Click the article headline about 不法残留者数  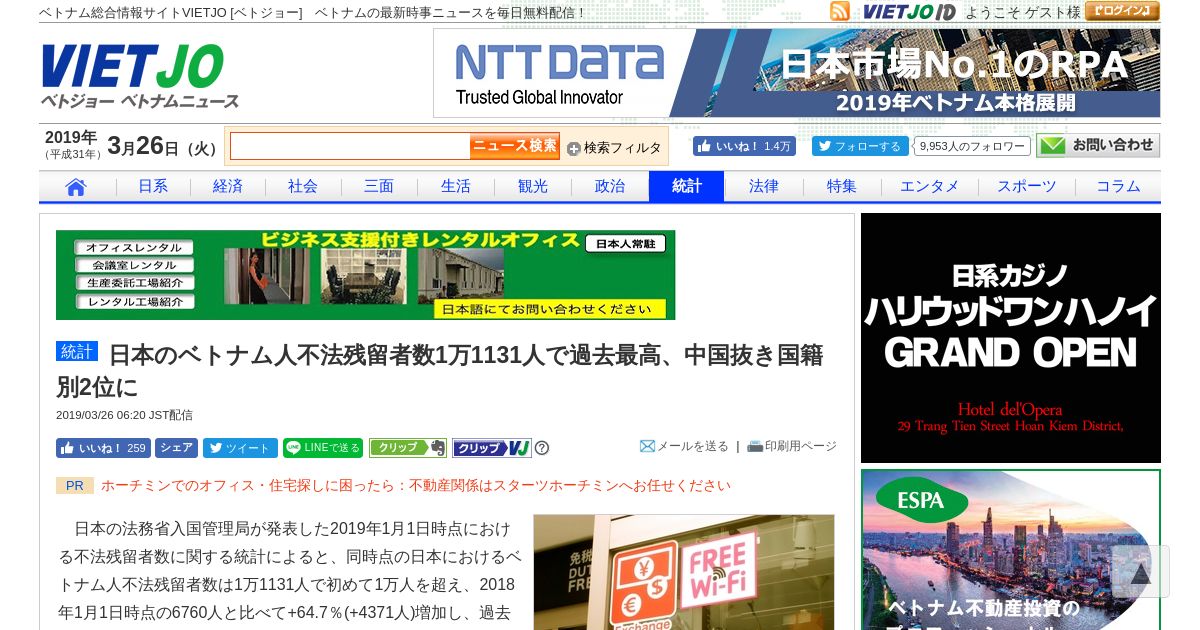click(x=440, y=371)
